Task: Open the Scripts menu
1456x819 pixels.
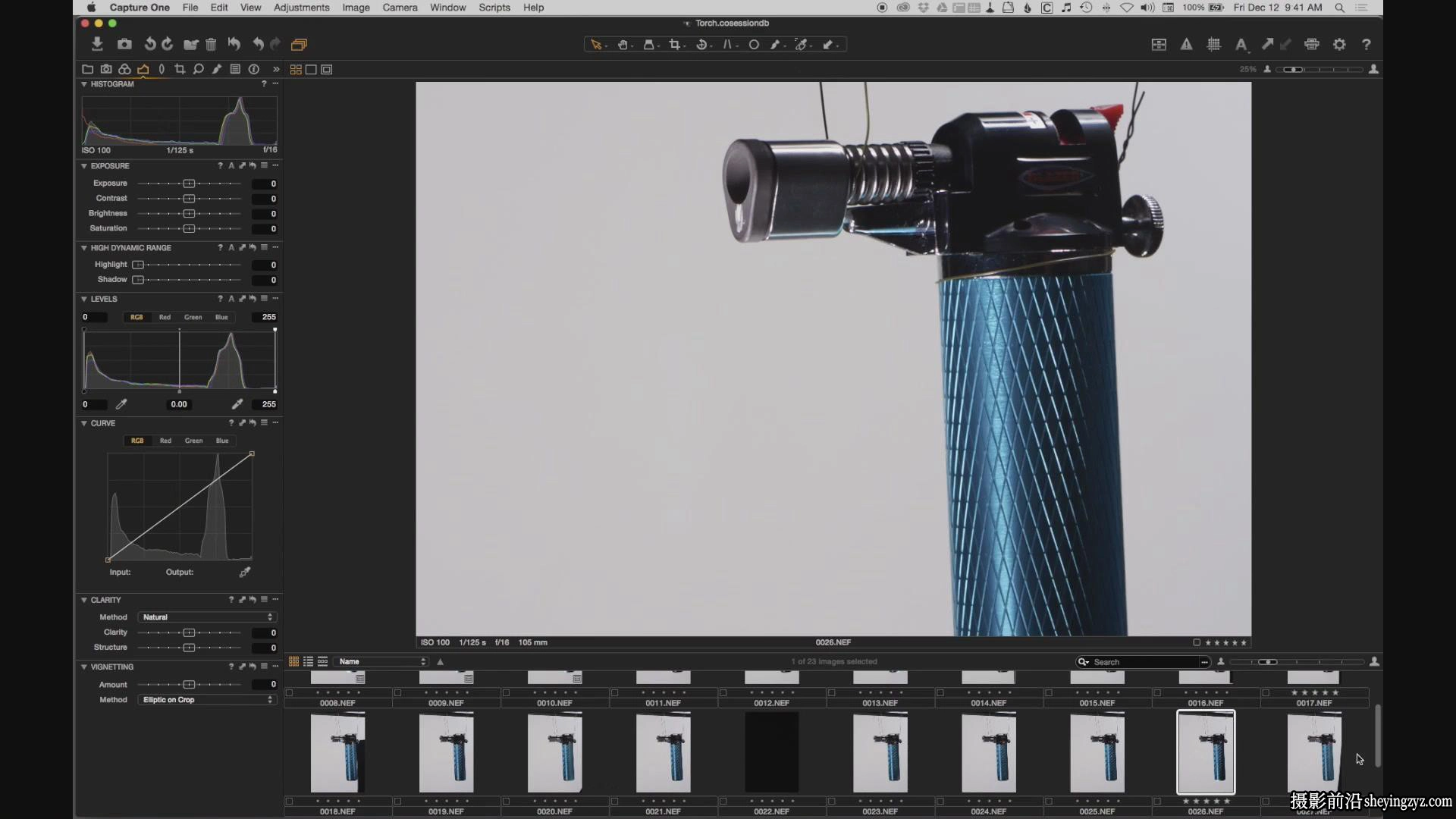Action: pyautogui.click(x=494, y=8)
